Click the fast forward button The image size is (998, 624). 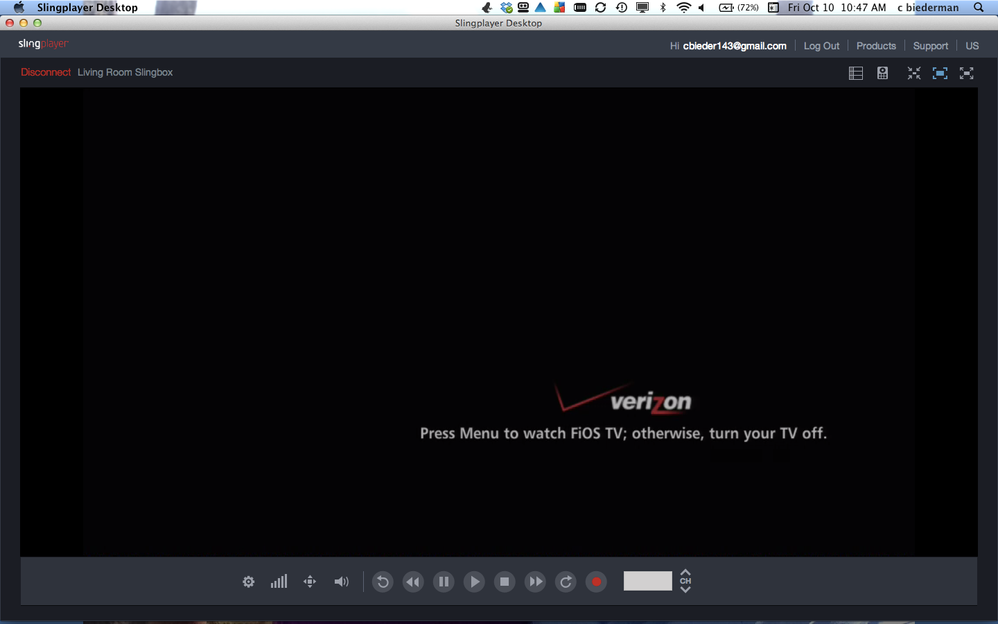click(535, 581)
